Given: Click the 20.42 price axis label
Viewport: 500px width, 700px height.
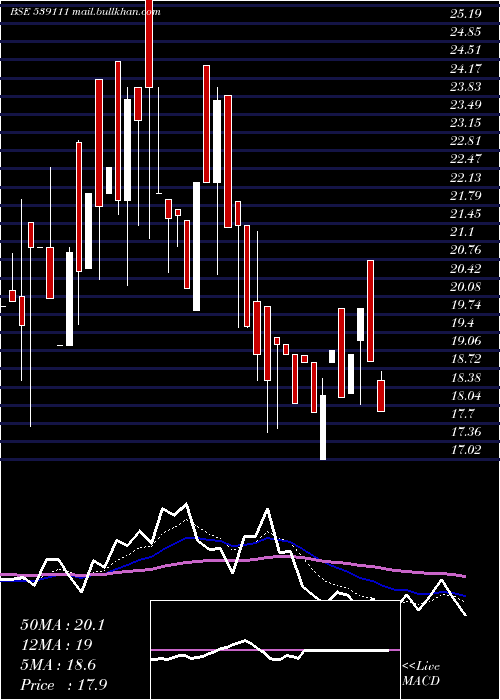Looking at the screenshot, I should click(x=466, y=269).
